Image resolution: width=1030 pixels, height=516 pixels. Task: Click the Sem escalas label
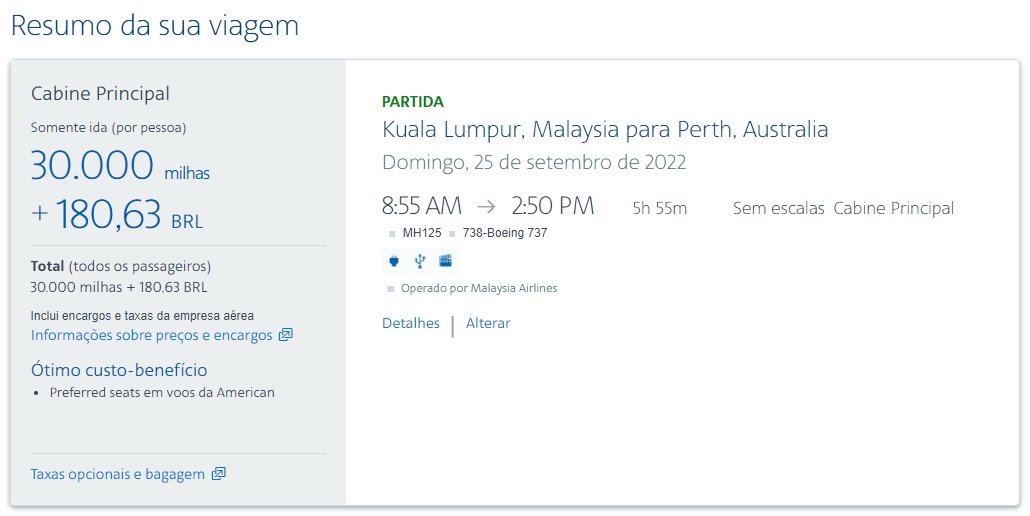coord(778,208)
